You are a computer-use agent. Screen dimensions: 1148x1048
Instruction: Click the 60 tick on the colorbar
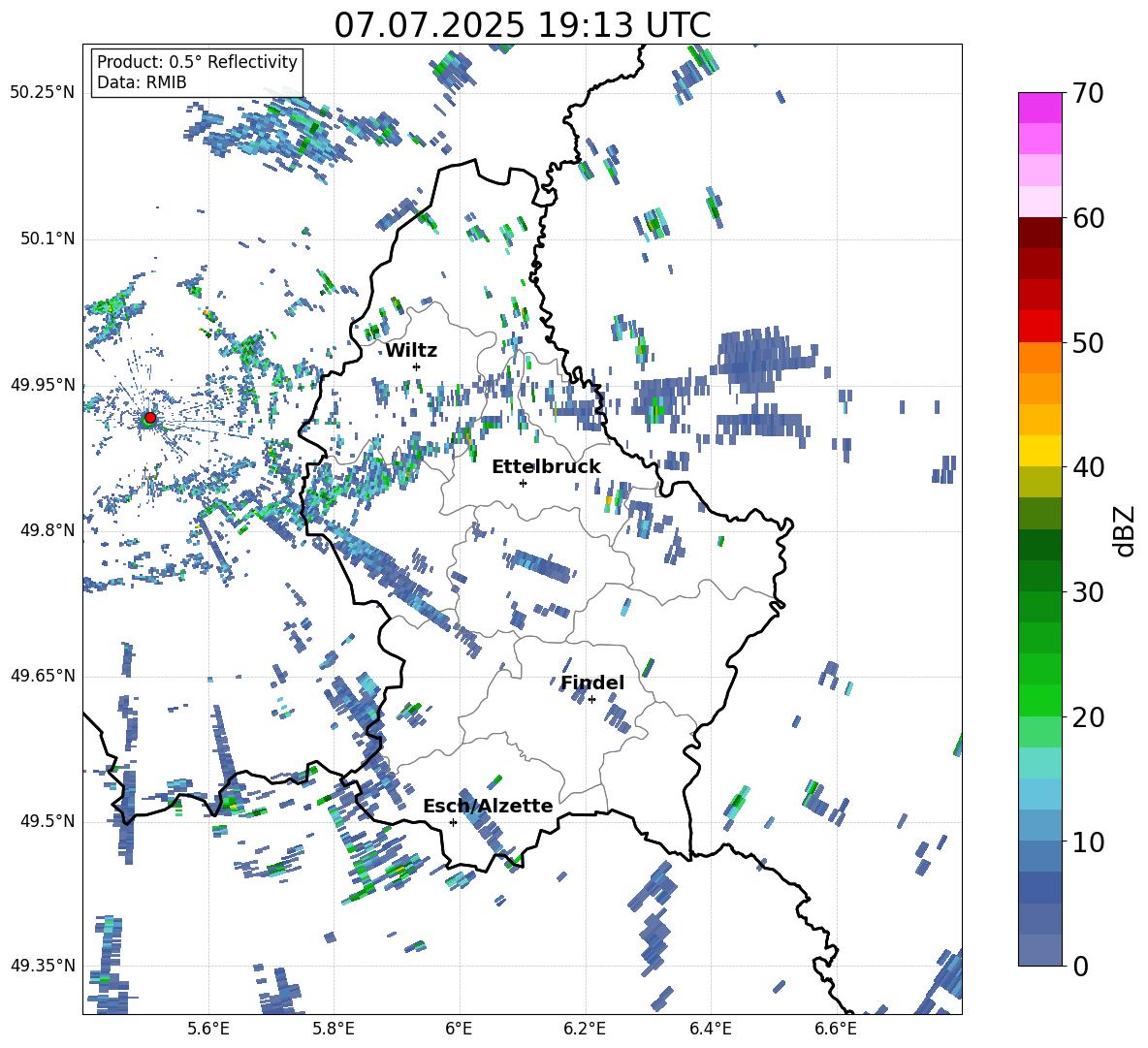[x=1088, y=218]
